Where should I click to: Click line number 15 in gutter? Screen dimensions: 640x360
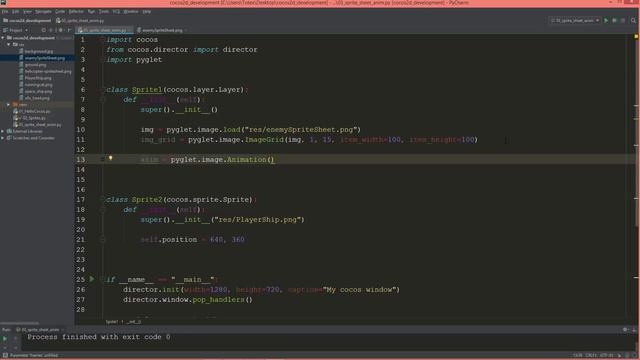point(81,180)
